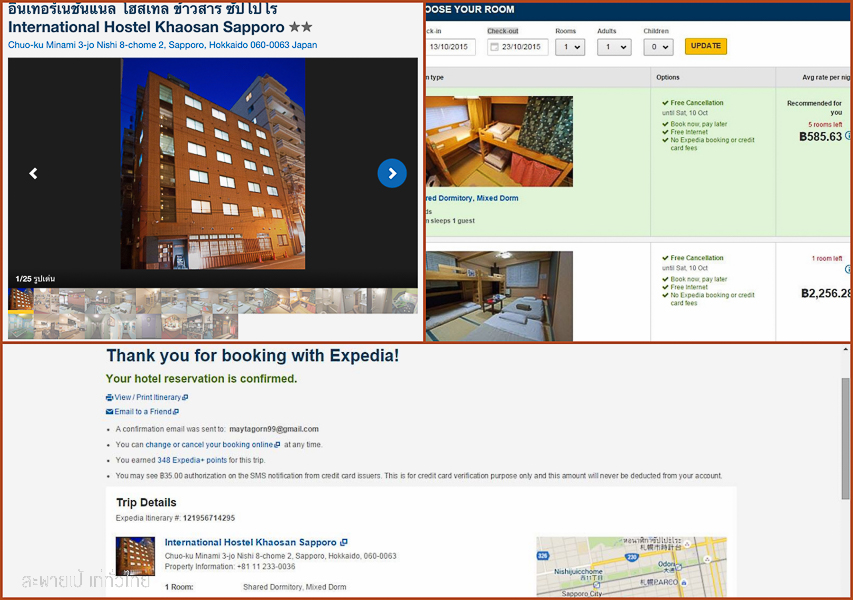Select the itinerary number 121956714295
Viewport: 853px width, 600px height.
tap(209, 518)
